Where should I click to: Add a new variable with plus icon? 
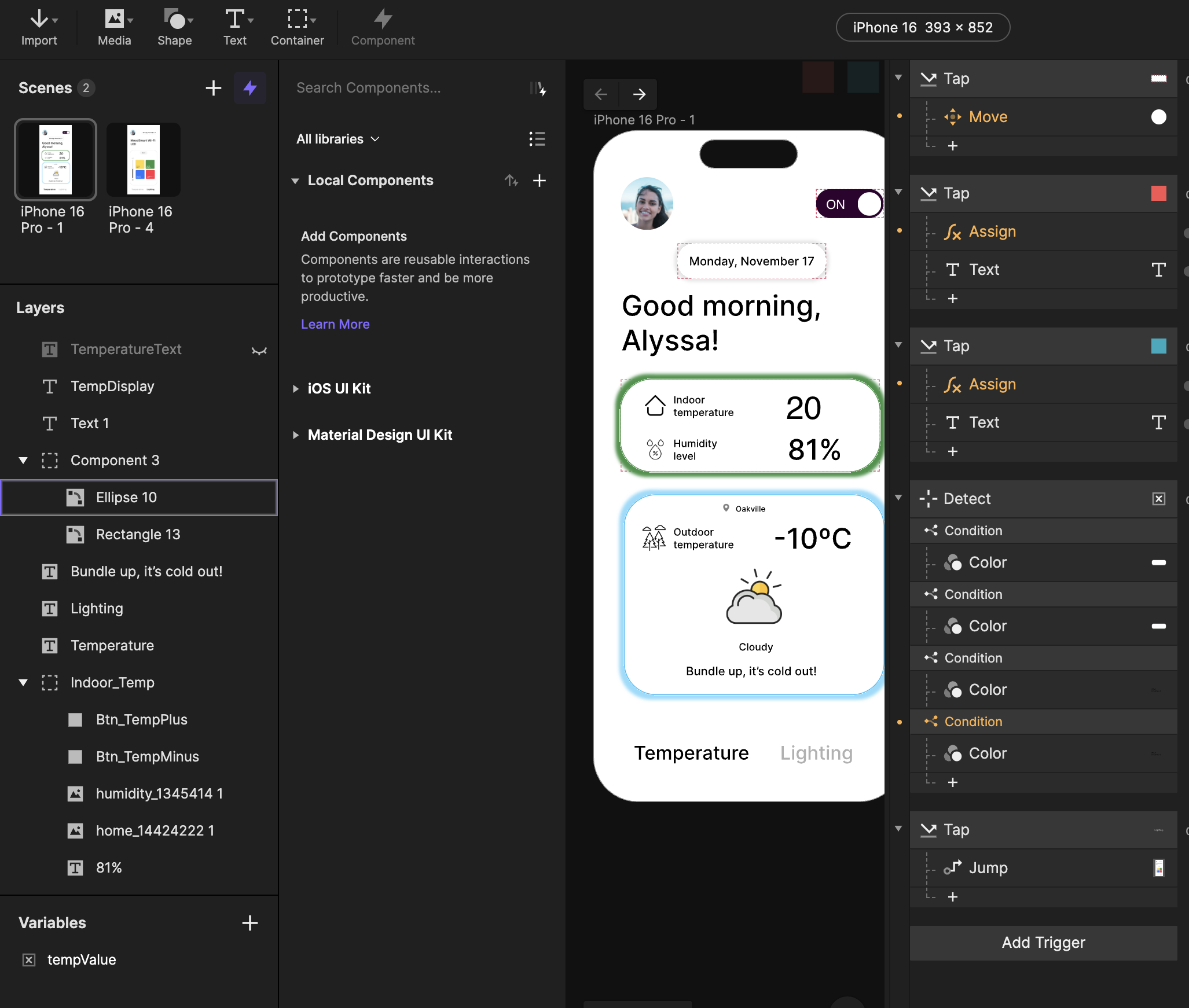tap(250, 923)
